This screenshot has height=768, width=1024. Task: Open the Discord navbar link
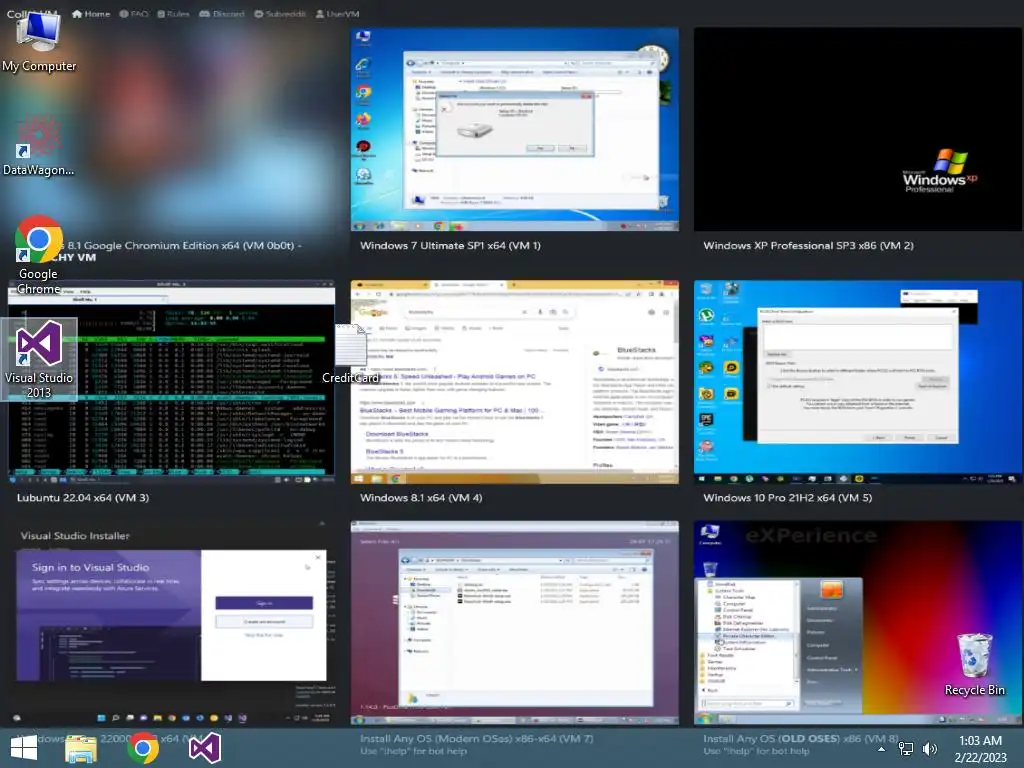(222, 14)
